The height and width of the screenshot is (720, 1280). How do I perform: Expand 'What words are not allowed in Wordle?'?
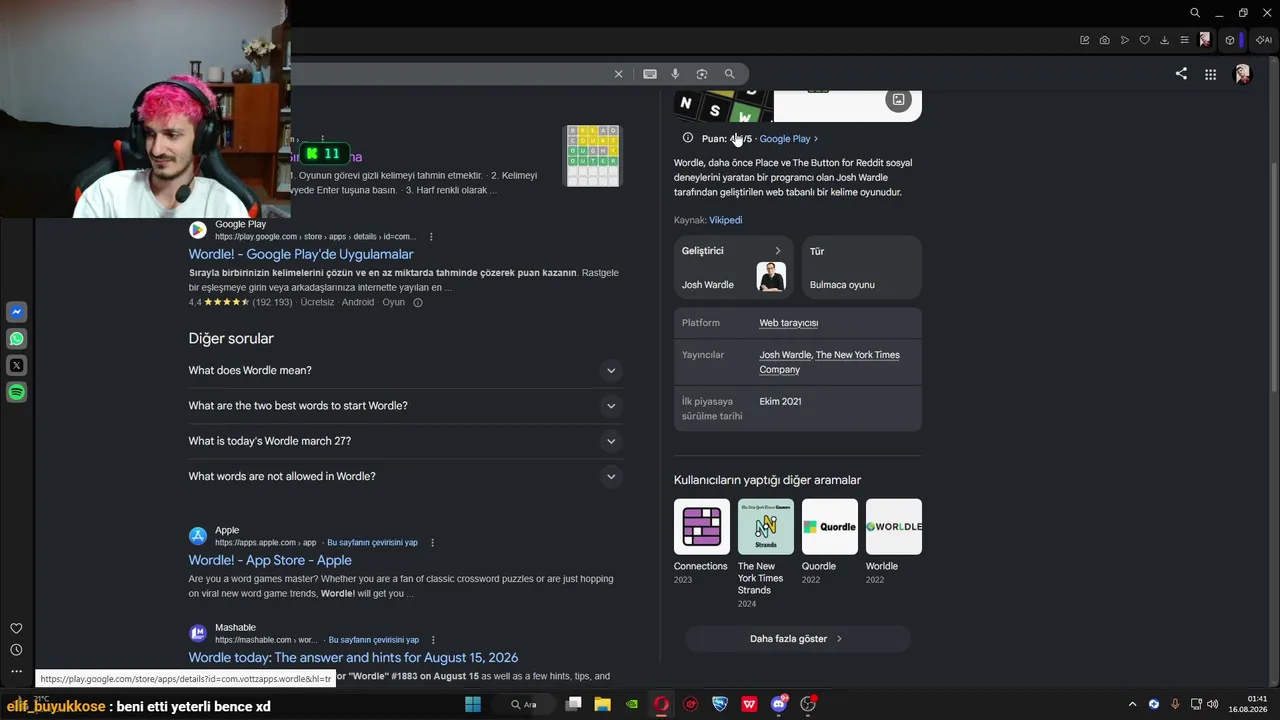pos(405,476)
